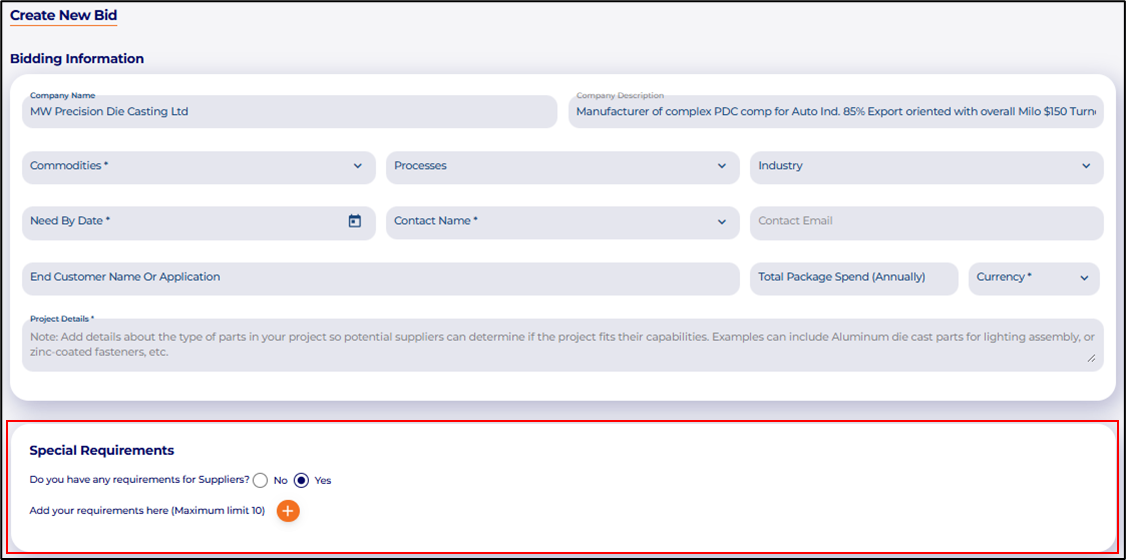
Task: Click the Currency chevron arrow
Action: click(1084, 278)
